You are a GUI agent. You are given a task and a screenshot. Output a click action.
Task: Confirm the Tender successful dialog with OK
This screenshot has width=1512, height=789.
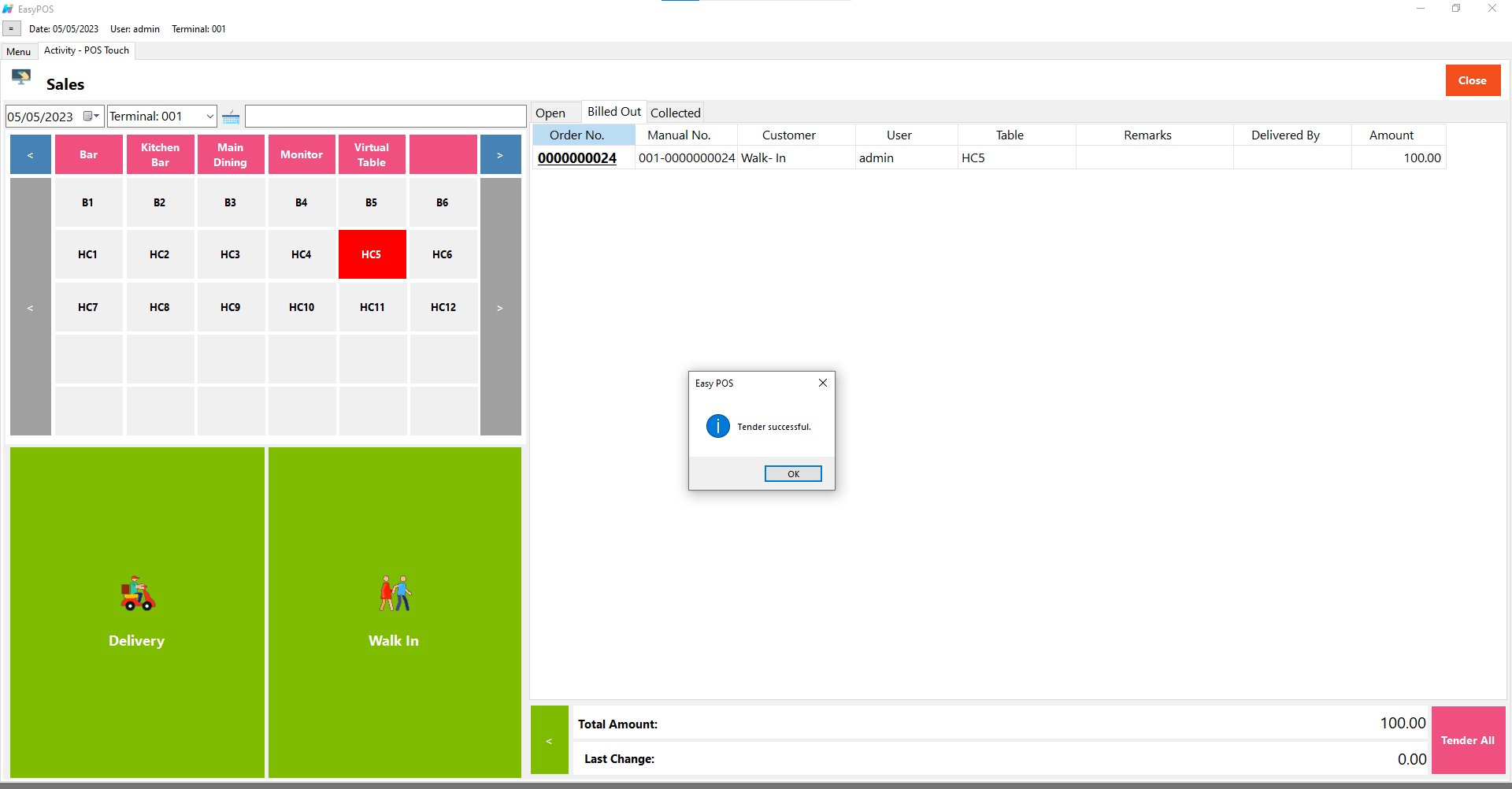click(x=793, y=474)
